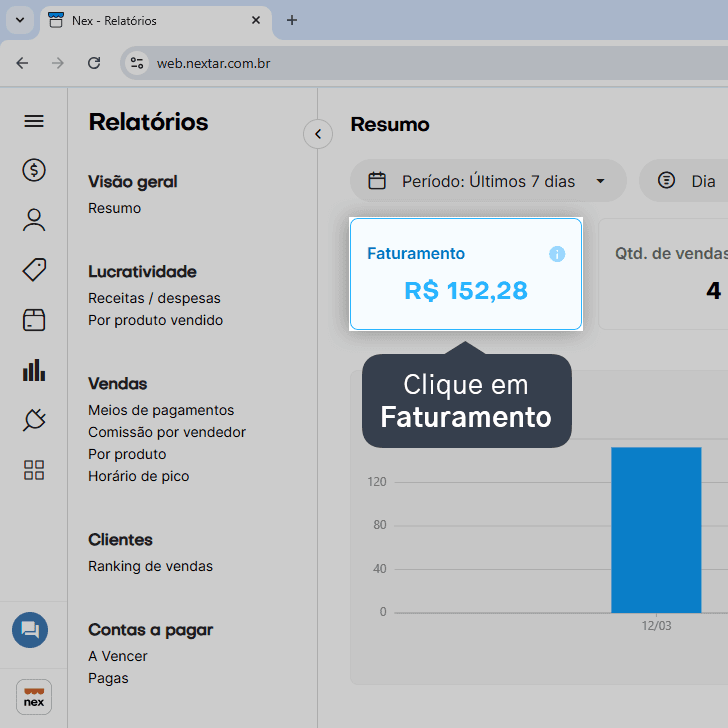Click the Contas a pagar heading
The image size is (728, 728).
click(x=150, y=630)
